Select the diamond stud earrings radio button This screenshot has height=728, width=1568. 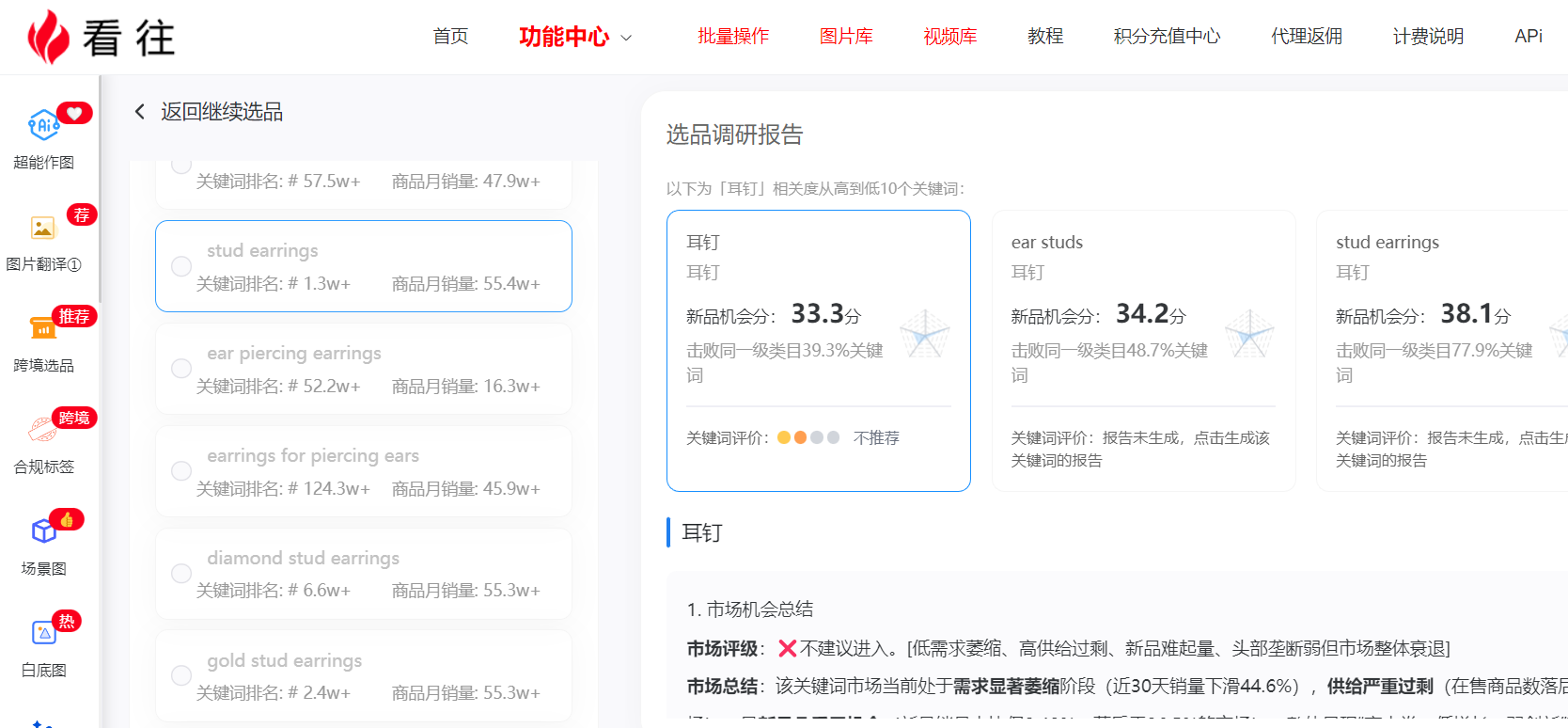point(181,574)
